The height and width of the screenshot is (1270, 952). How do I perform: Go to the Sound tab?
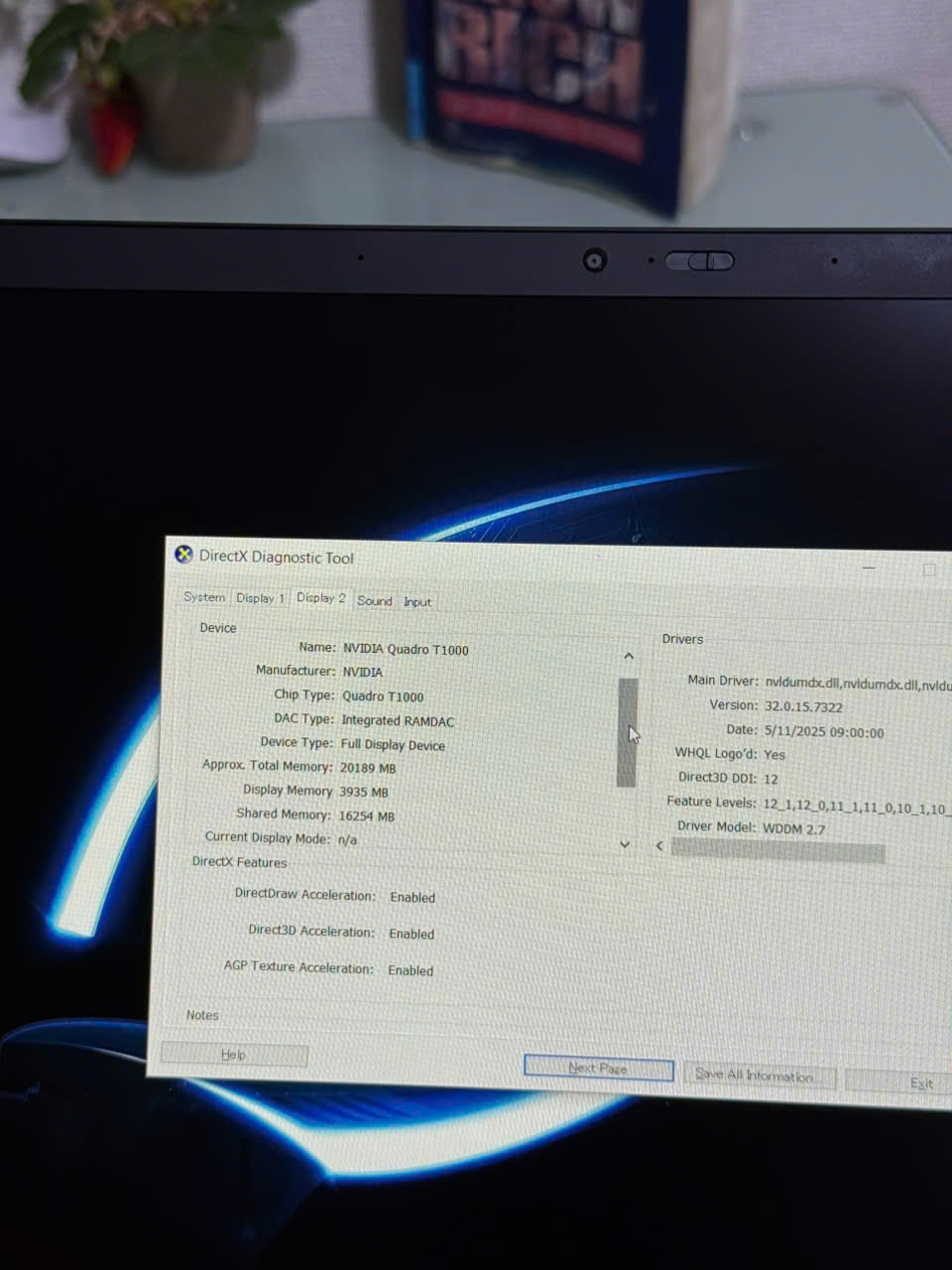(375, 600)
